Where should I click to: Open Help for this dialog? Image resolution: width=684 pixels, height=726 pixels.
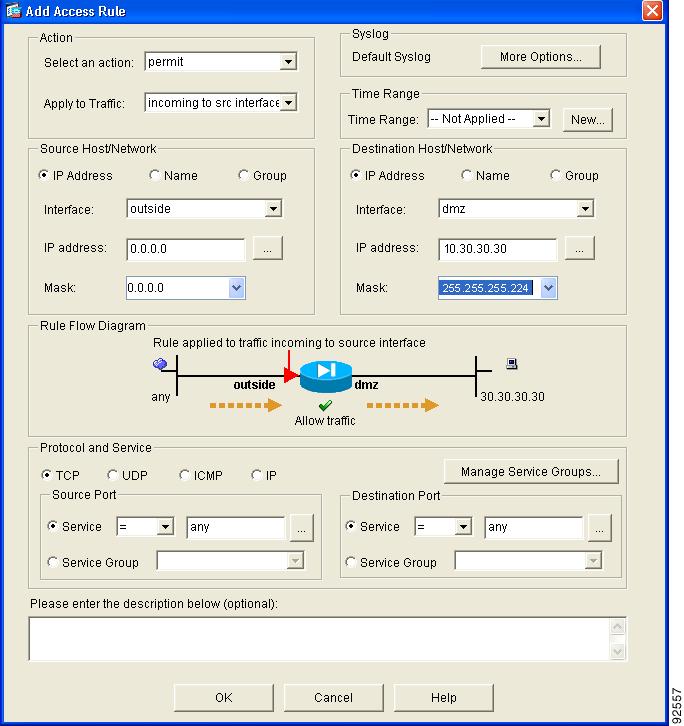point(443,697)
